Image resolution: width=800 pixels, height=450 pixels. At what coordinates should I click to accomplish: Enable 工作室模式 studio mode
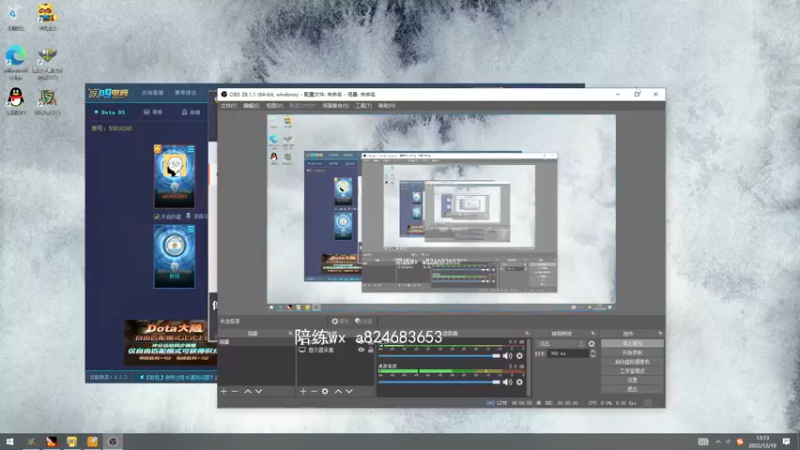(632, 371)
